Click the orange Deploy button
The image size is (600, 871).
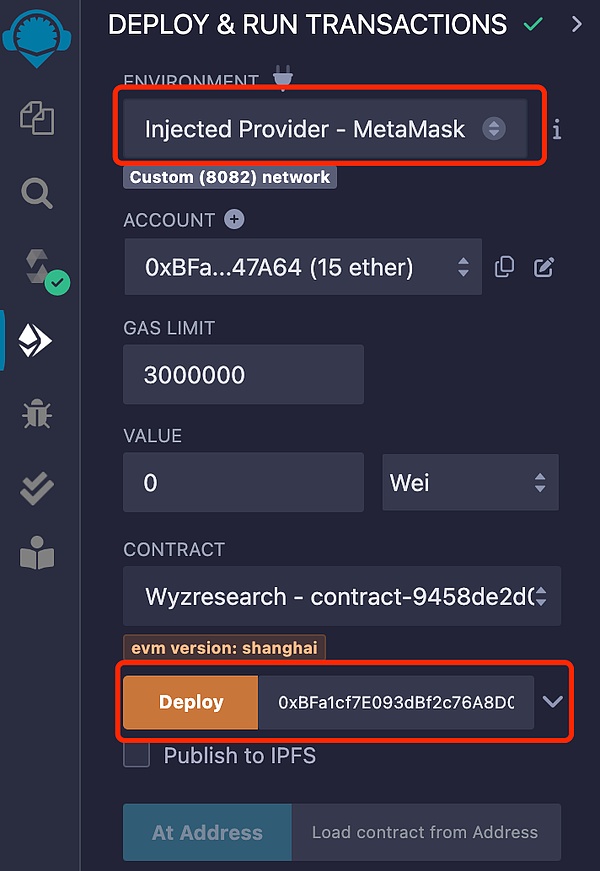[191, 702]
